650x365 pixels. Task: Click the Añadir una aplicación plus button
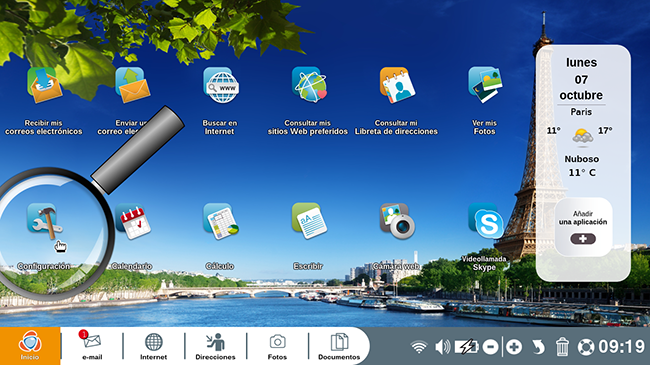pos(583,239)
